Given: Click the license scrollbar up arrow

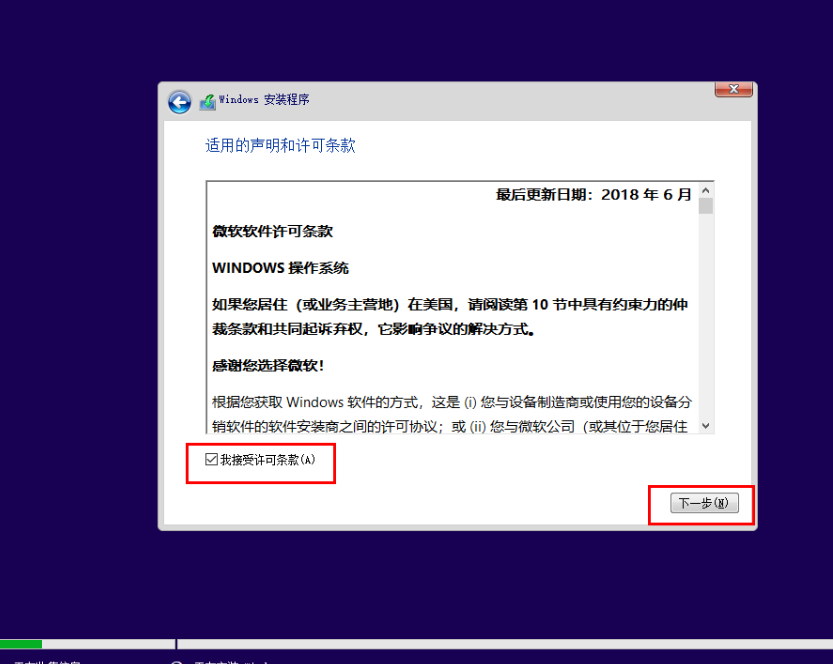Looking at the screenshot, I should click(706, 190).
